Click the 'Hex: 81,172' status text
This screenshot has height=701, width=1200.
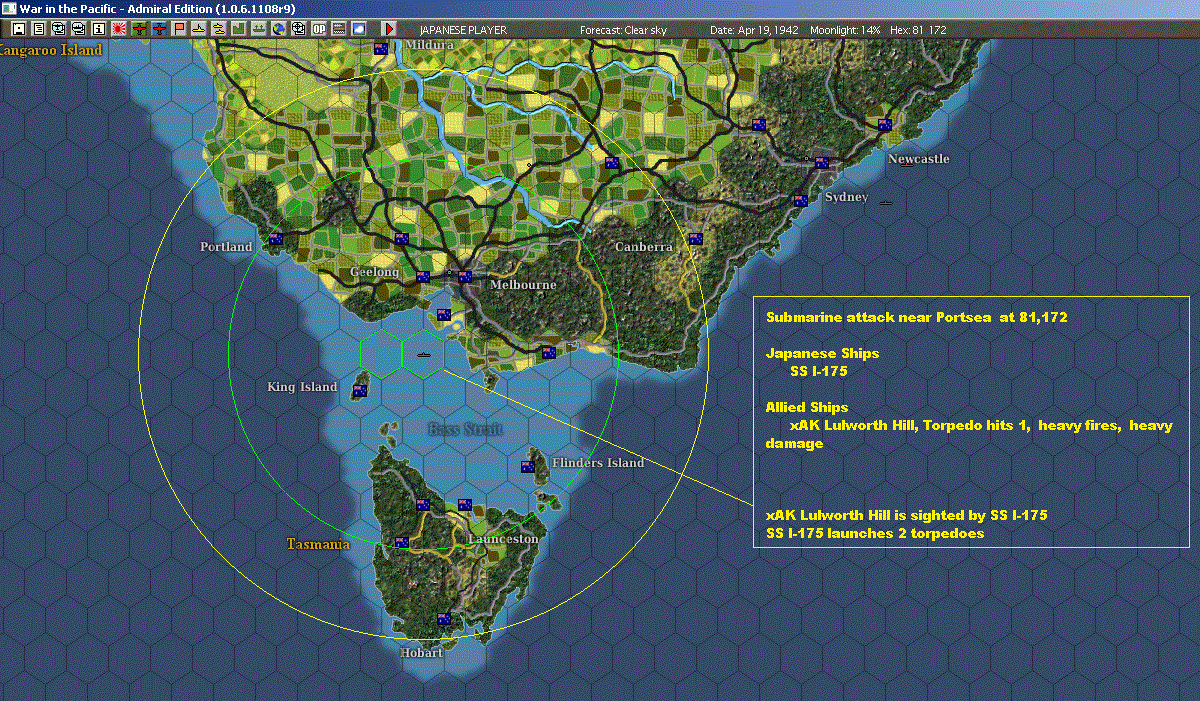[917, 30]
